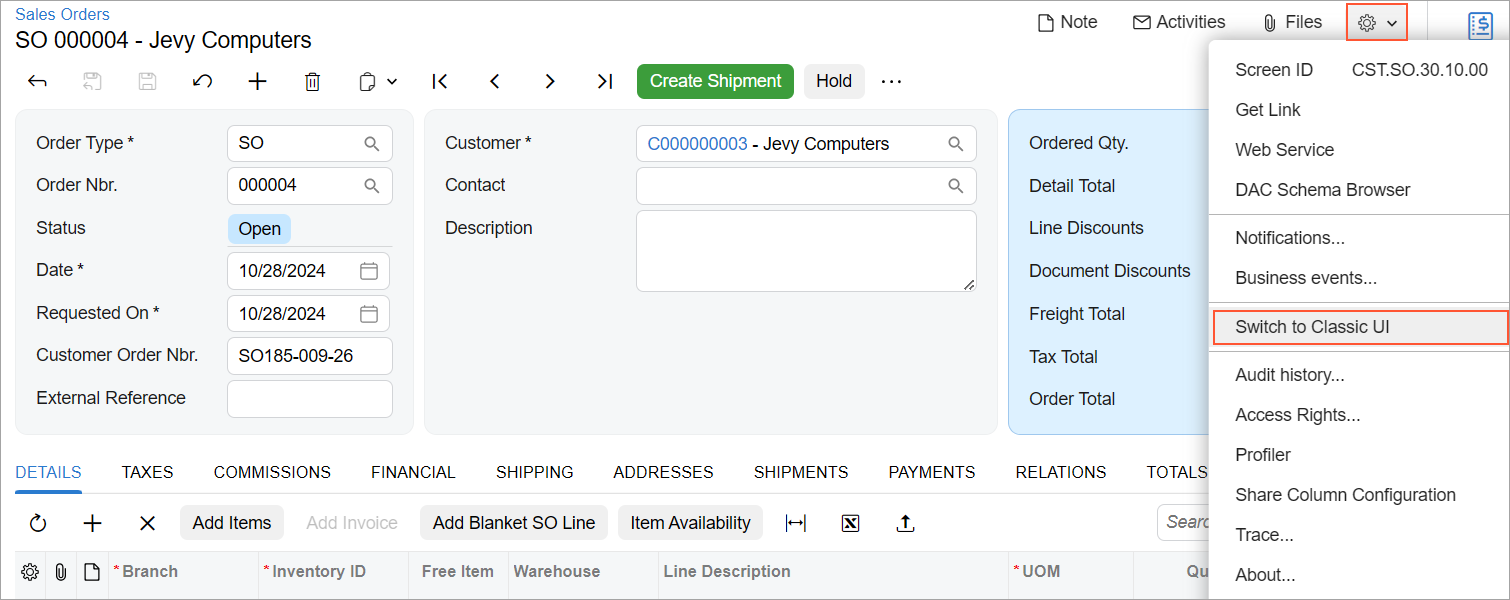The width and height of the screenshot is (1510, 600).
Task: Switch to the Shipping tab
Action: (x=534, y=472)
